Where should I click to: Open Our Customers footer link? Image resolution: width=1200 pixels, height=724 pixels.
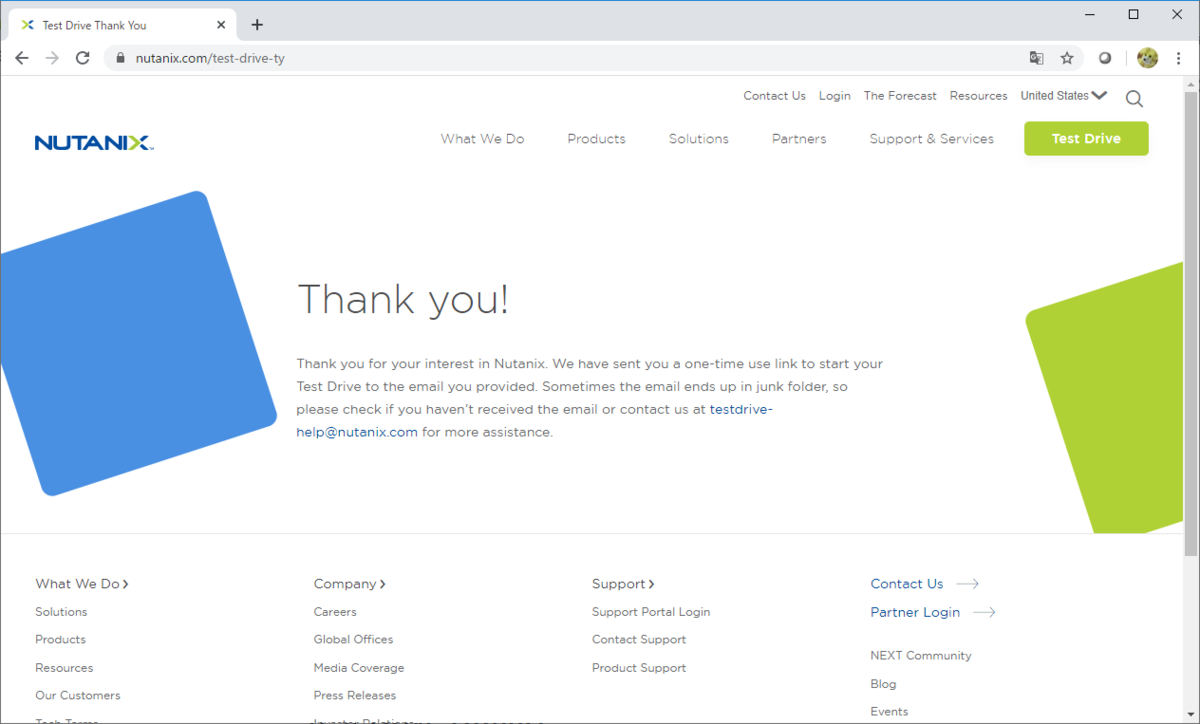77,695
